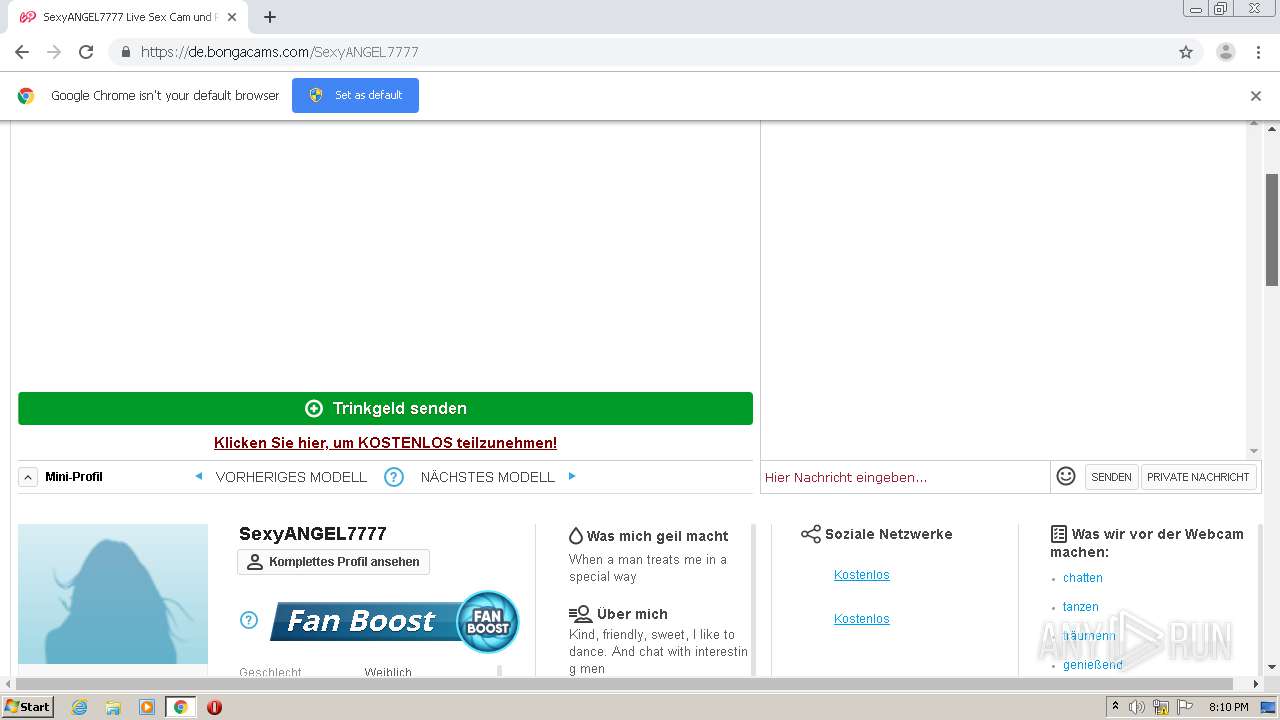Click system clock 8:10 PM

(1228, 707)
